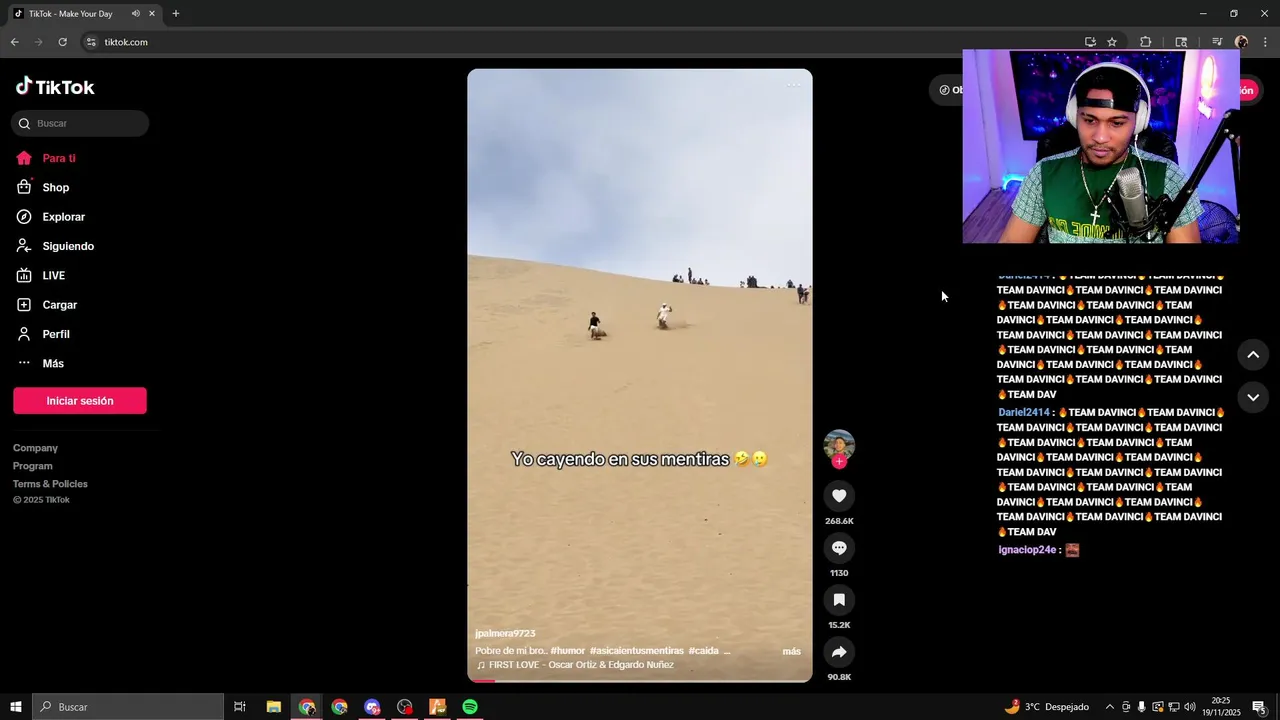Open the video's three-dot options menu

793,85
